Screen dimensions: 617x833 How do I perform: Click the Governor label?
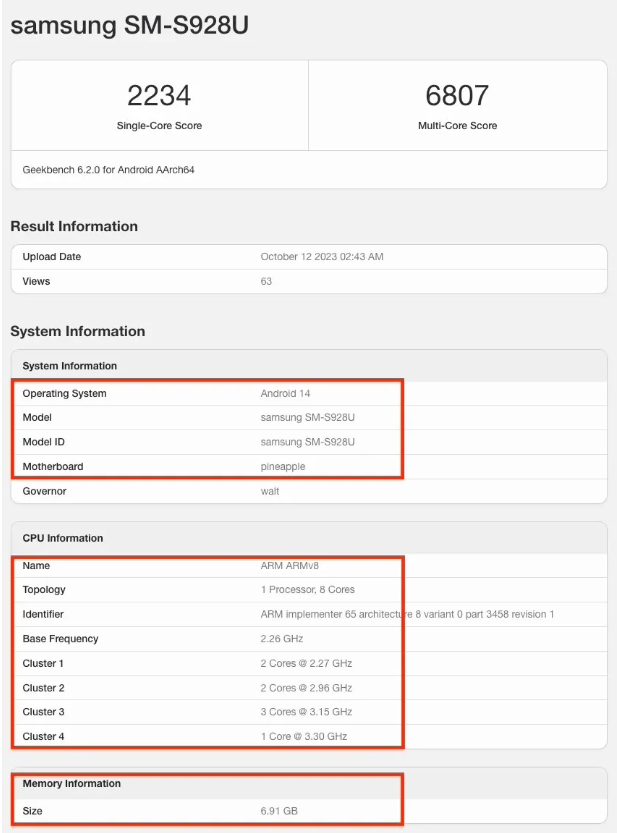point(45,491)
